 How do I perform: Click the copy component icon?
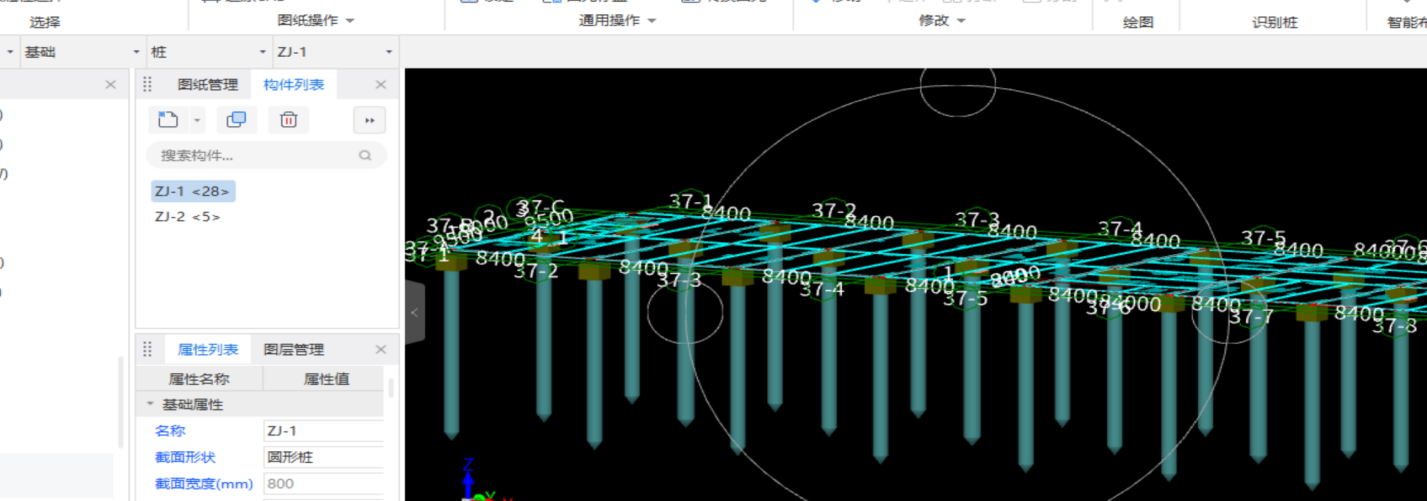tap(237, 120)
